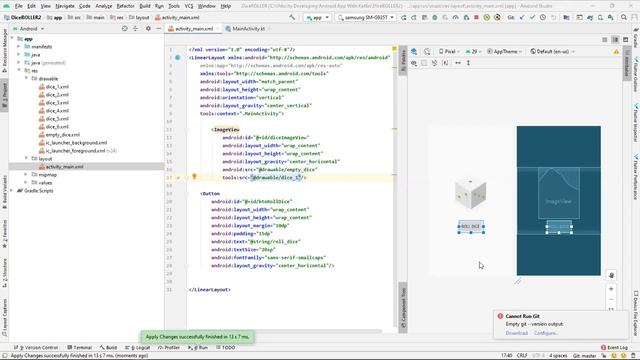
Task: Open the app run configuration dropdown
Action: (x=317, y=18)
